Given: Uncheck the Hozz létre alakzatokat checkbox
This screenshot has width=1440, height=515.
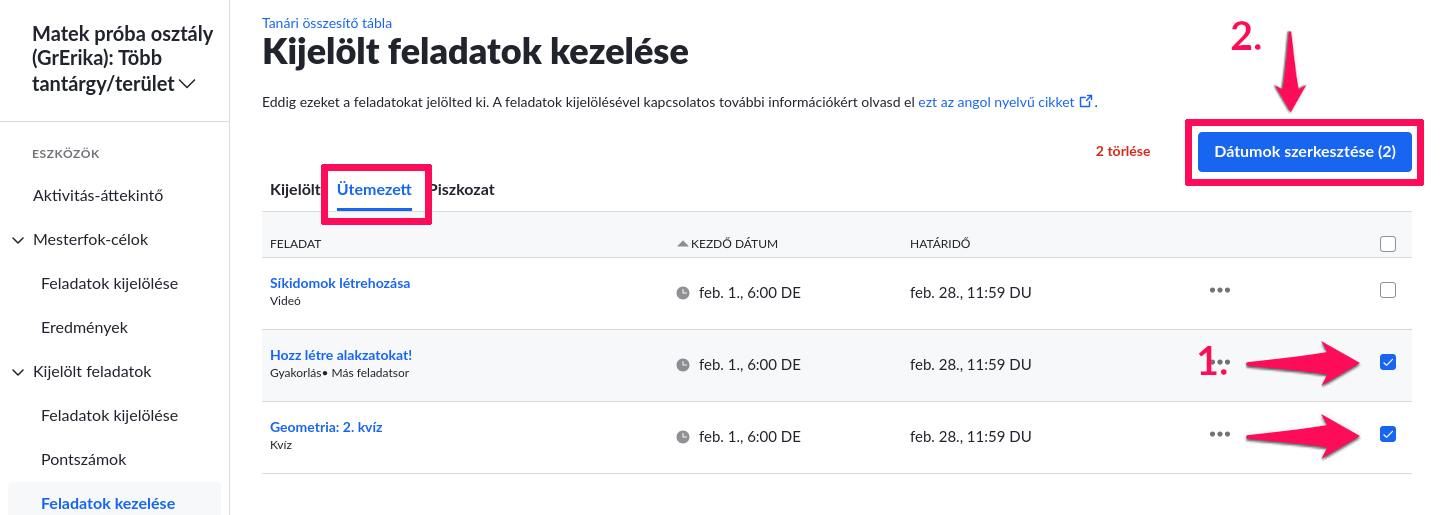Looking at the screenshot, I should pyautogui.click(x=1387, y=362).
